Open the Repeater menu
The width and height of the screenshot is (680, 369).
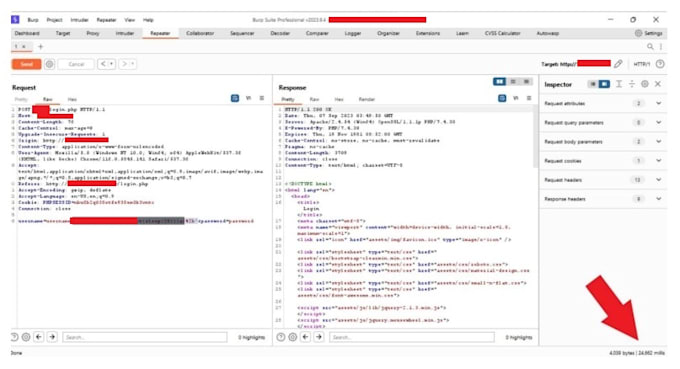coord(106,20)
